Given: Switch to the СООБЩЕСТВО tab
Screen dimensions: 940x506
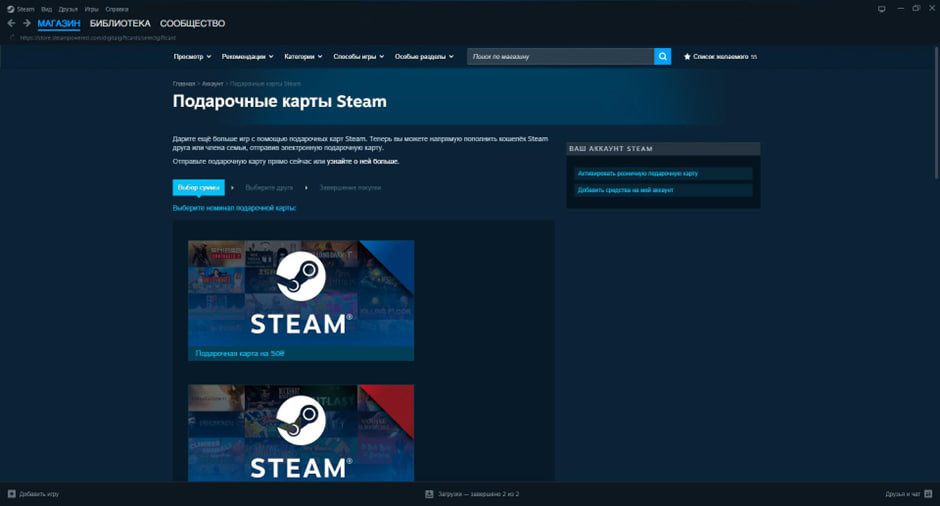Looking at the screenshot, I should pyautogui.click(x=192, y=23).
